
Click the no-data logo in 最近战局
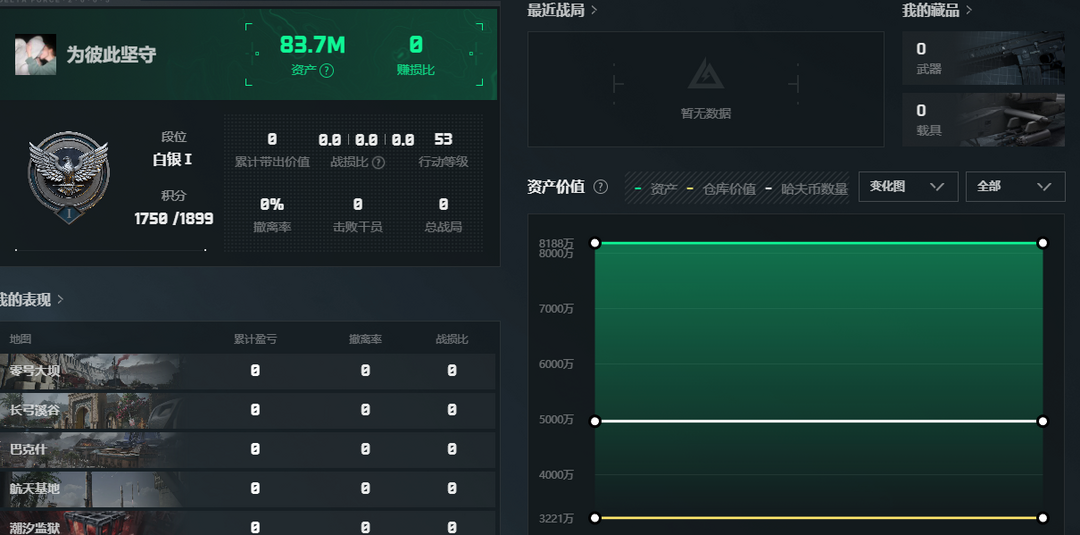(705, 75)
